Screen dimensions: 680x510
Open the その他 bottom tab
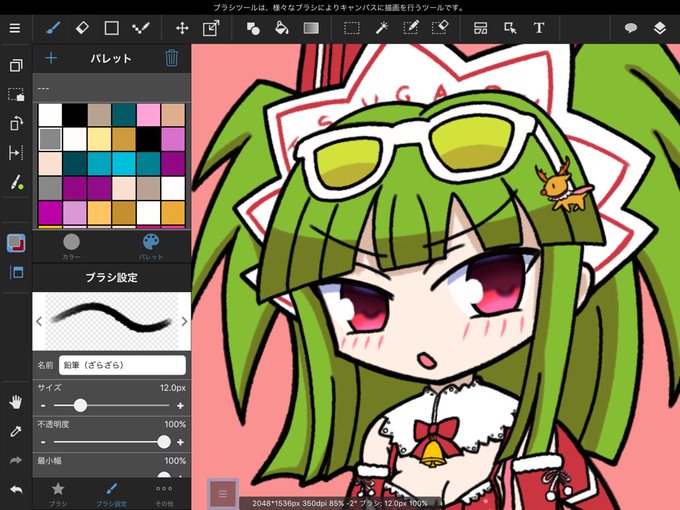(x=164, y=494)
